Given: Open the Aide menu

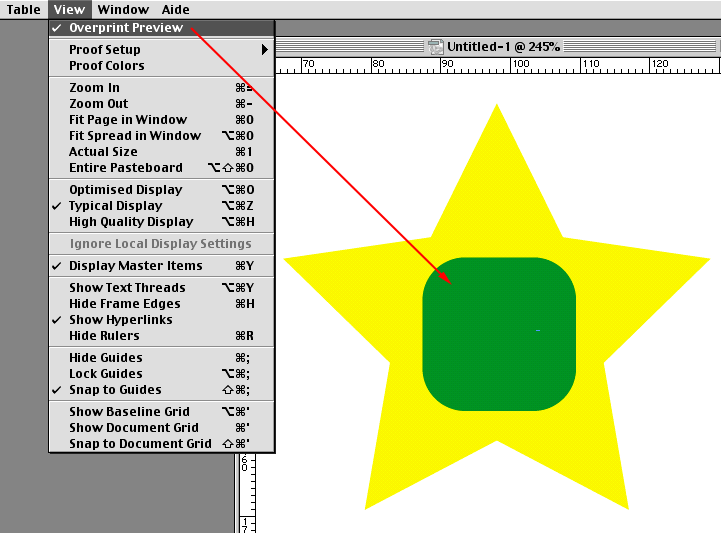Looking at the screenshot, I should click(x=176, y=9).
